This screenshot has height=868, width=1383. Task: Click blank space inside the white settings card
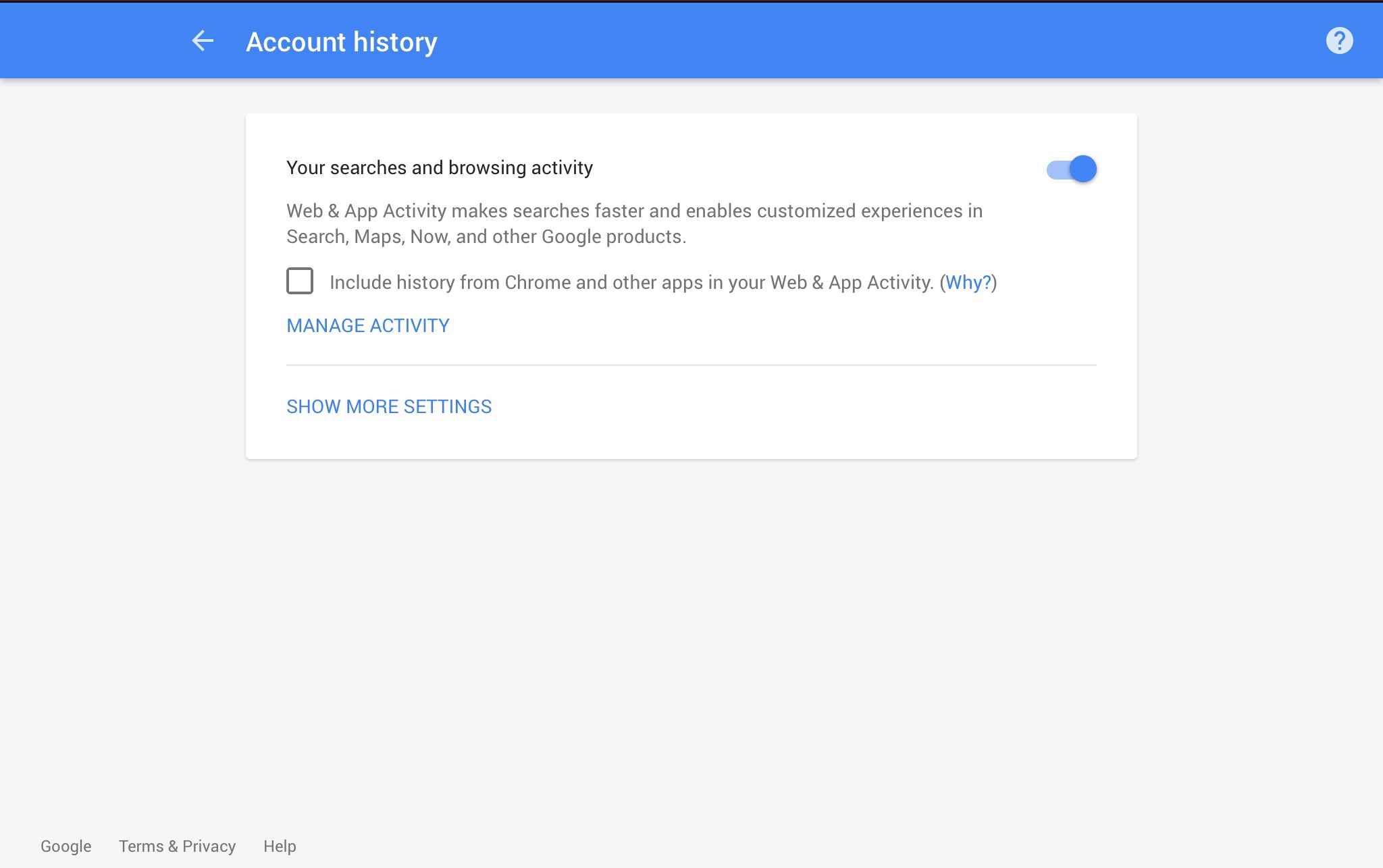coord(810,412)
